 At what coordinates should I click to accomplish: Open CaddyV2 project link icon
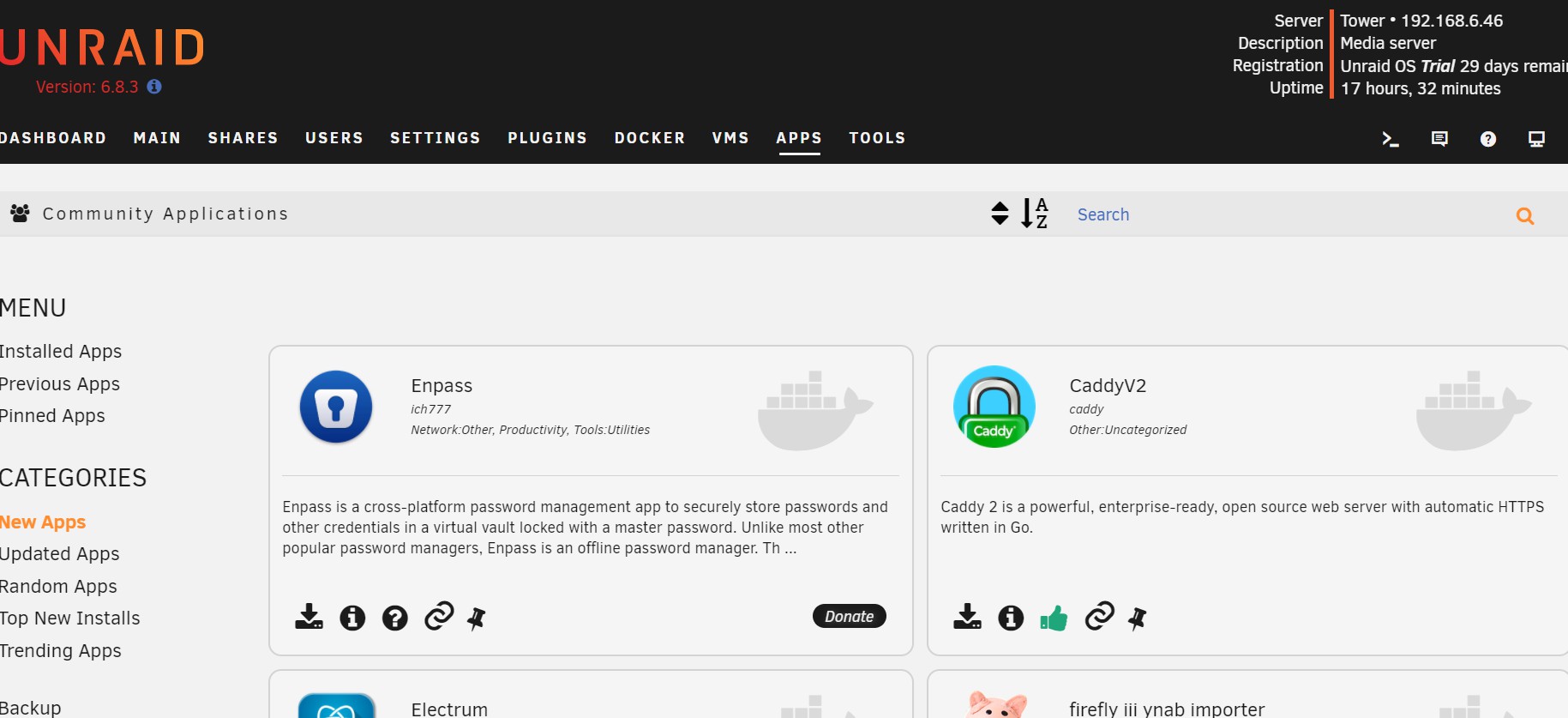(x=1099, y=616)
